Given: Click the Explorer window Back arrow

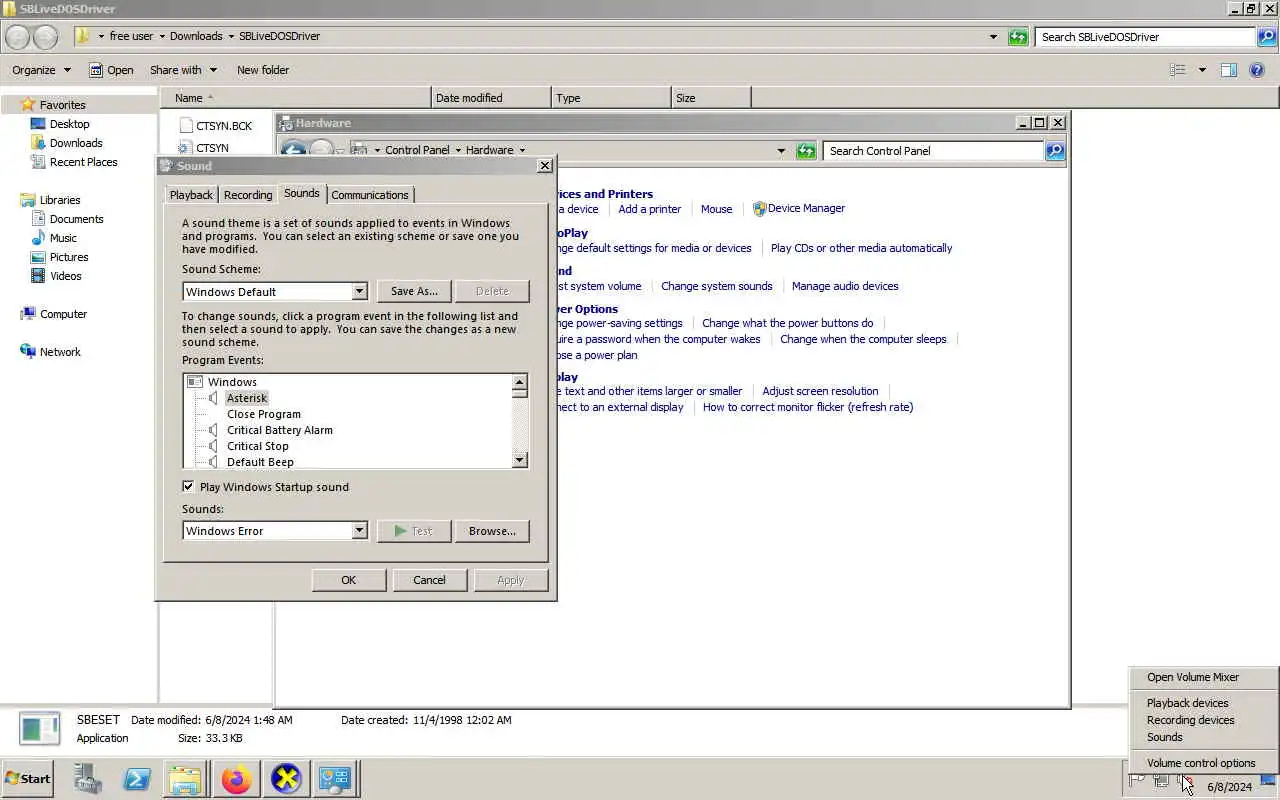Looking at the screenshot, I should tap(17, 37).
